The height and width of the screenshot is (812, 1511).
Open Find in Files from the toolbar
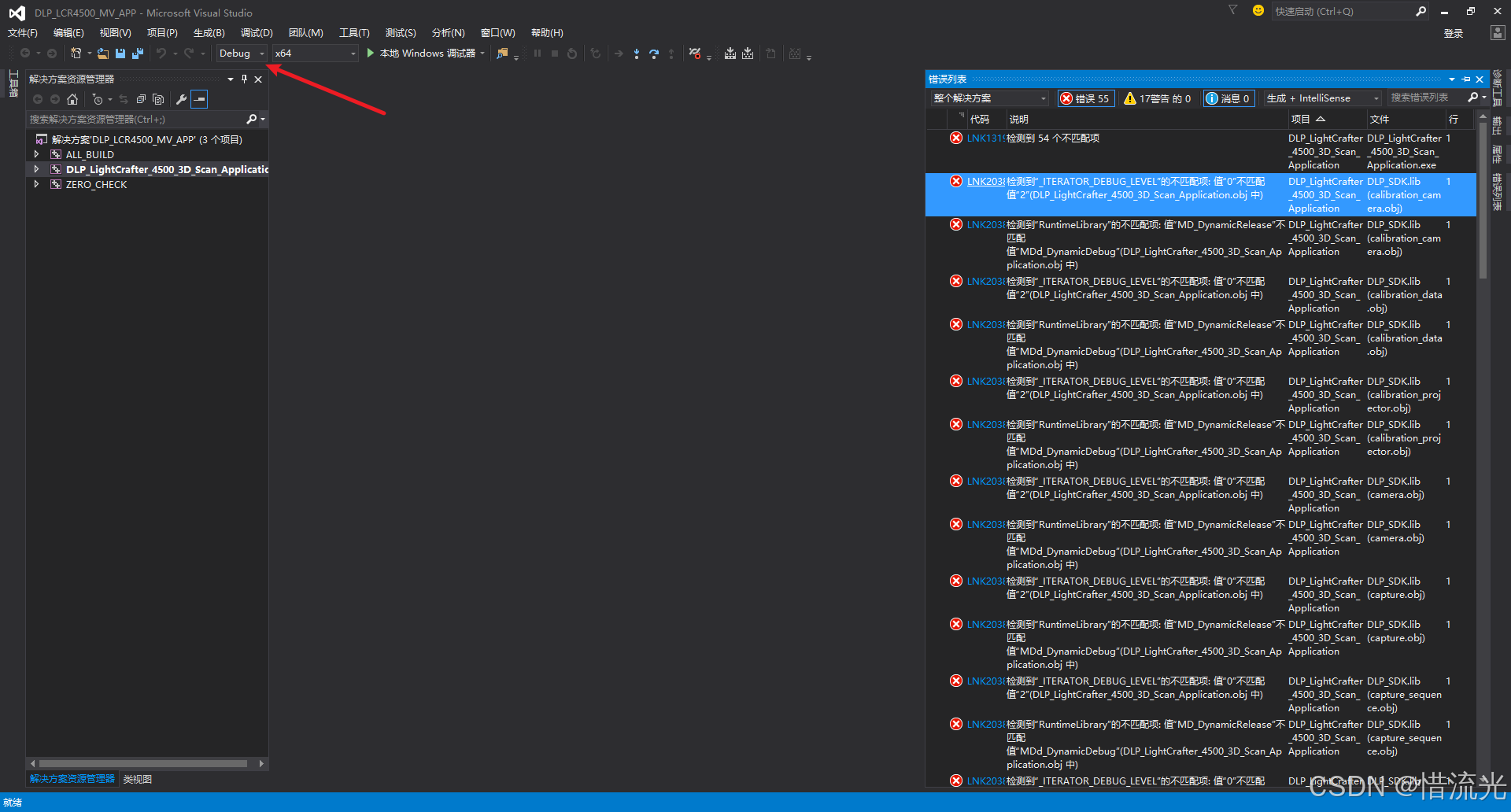[x=502, y=54]
